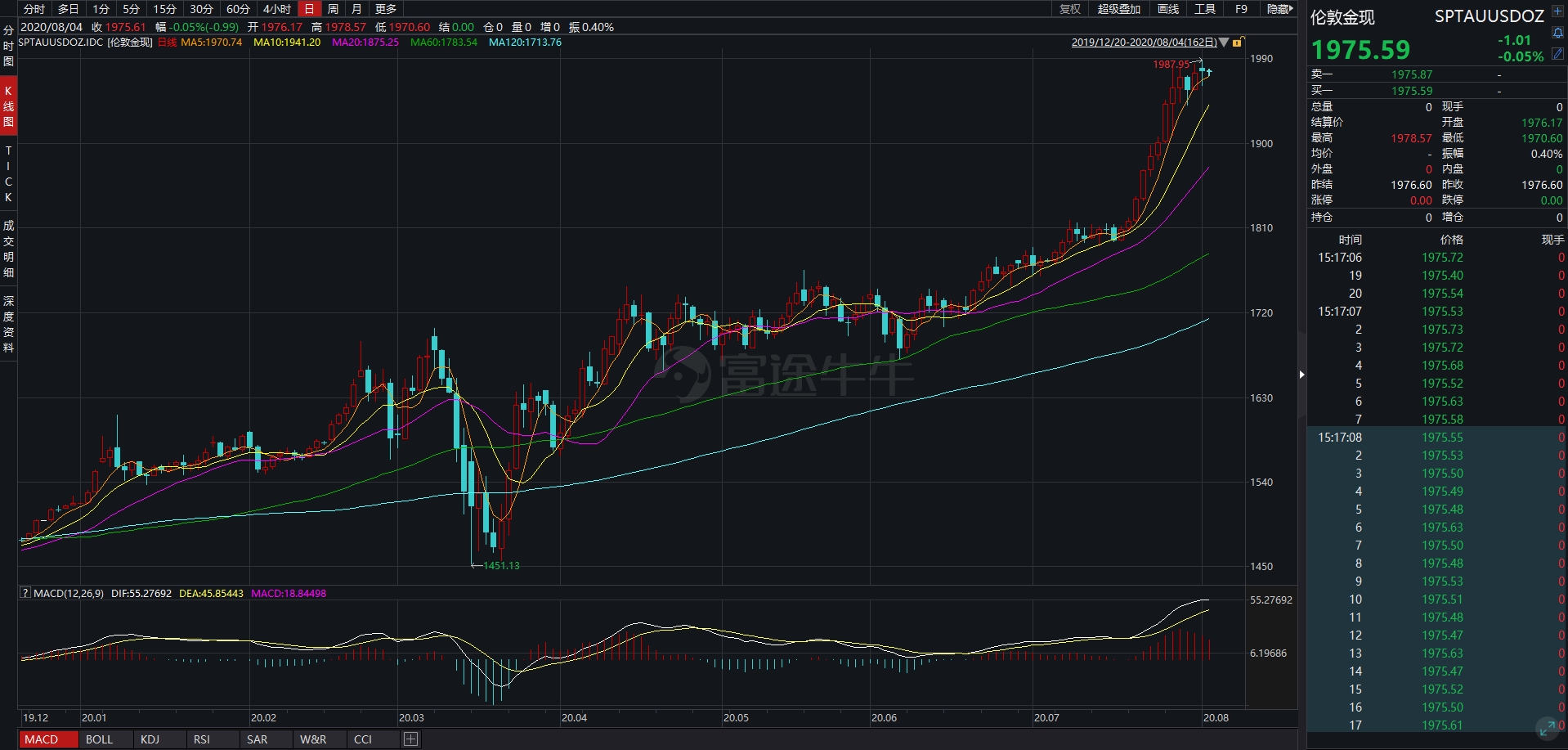Screen dimensions: 1568x750
Task: Toggle 复权 price adjustment
Action: click(x=1069, y=9)
